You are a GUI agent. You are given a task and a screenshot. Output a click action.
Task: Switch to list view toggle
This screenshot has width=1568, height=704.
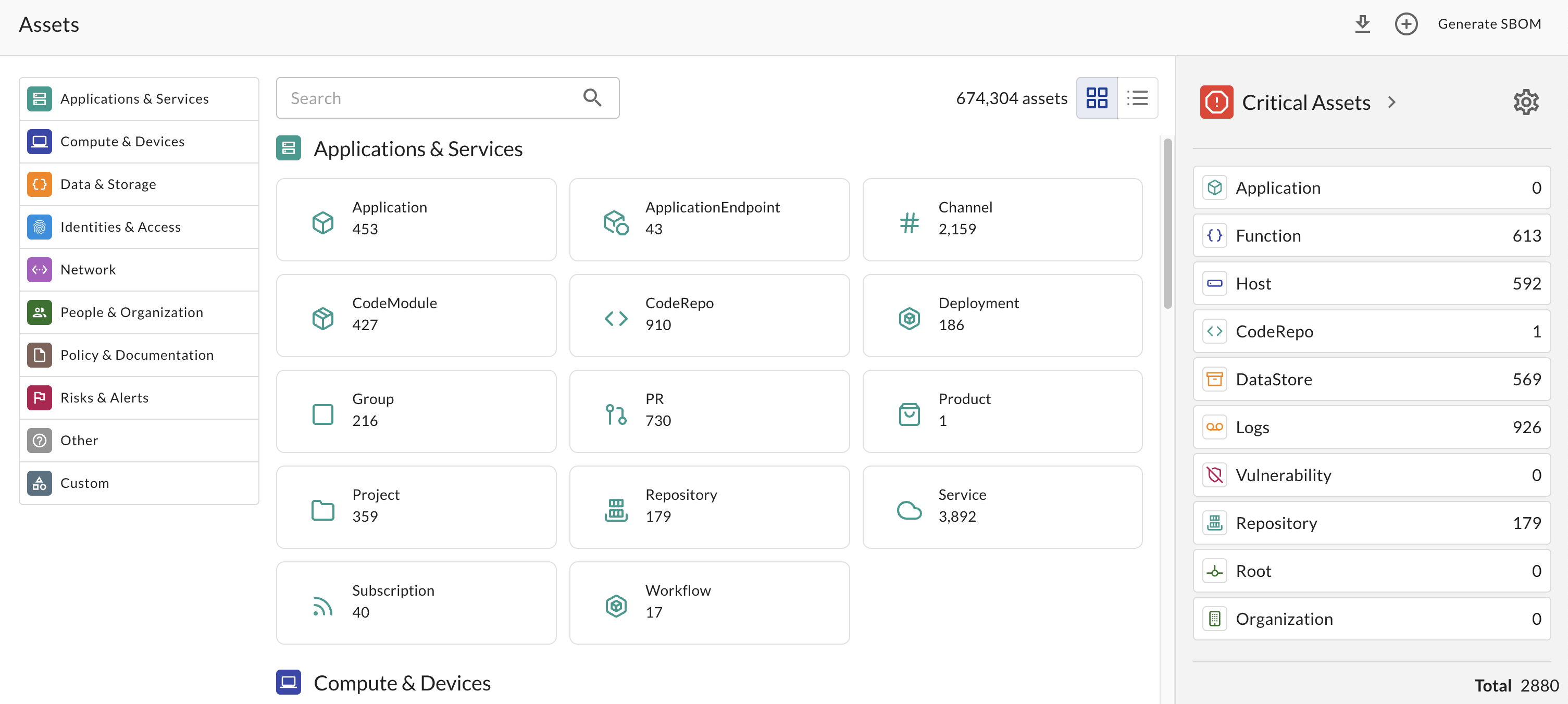[x=1137, y=98]
